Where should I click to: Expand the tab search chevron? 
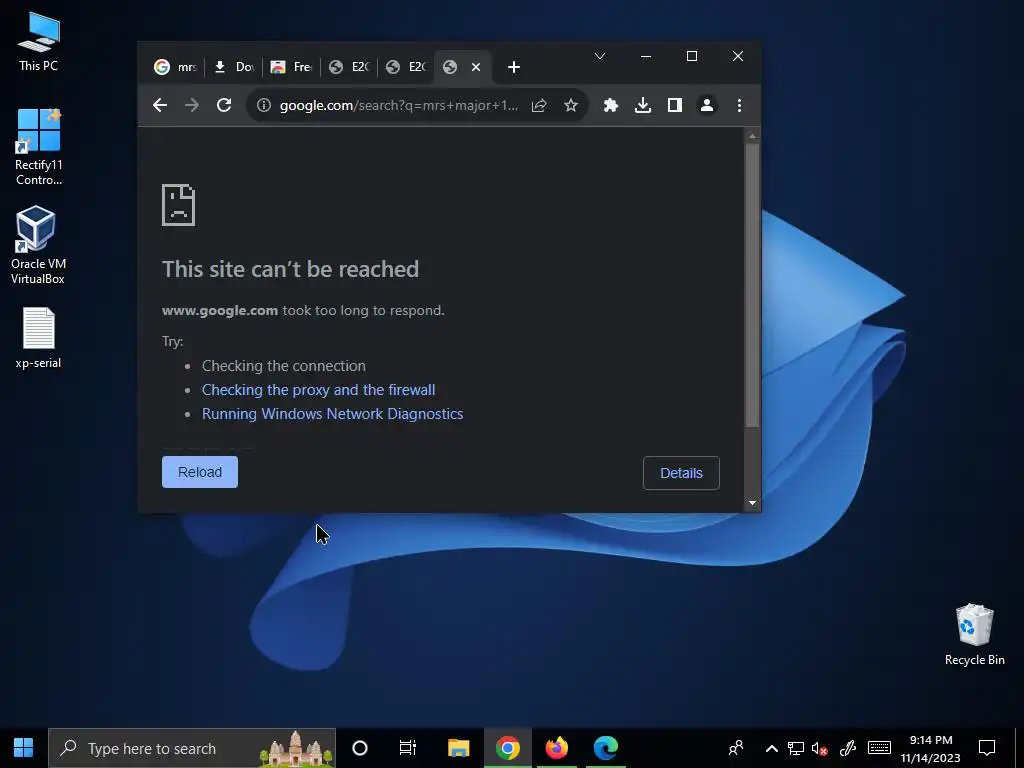(600, 56)
